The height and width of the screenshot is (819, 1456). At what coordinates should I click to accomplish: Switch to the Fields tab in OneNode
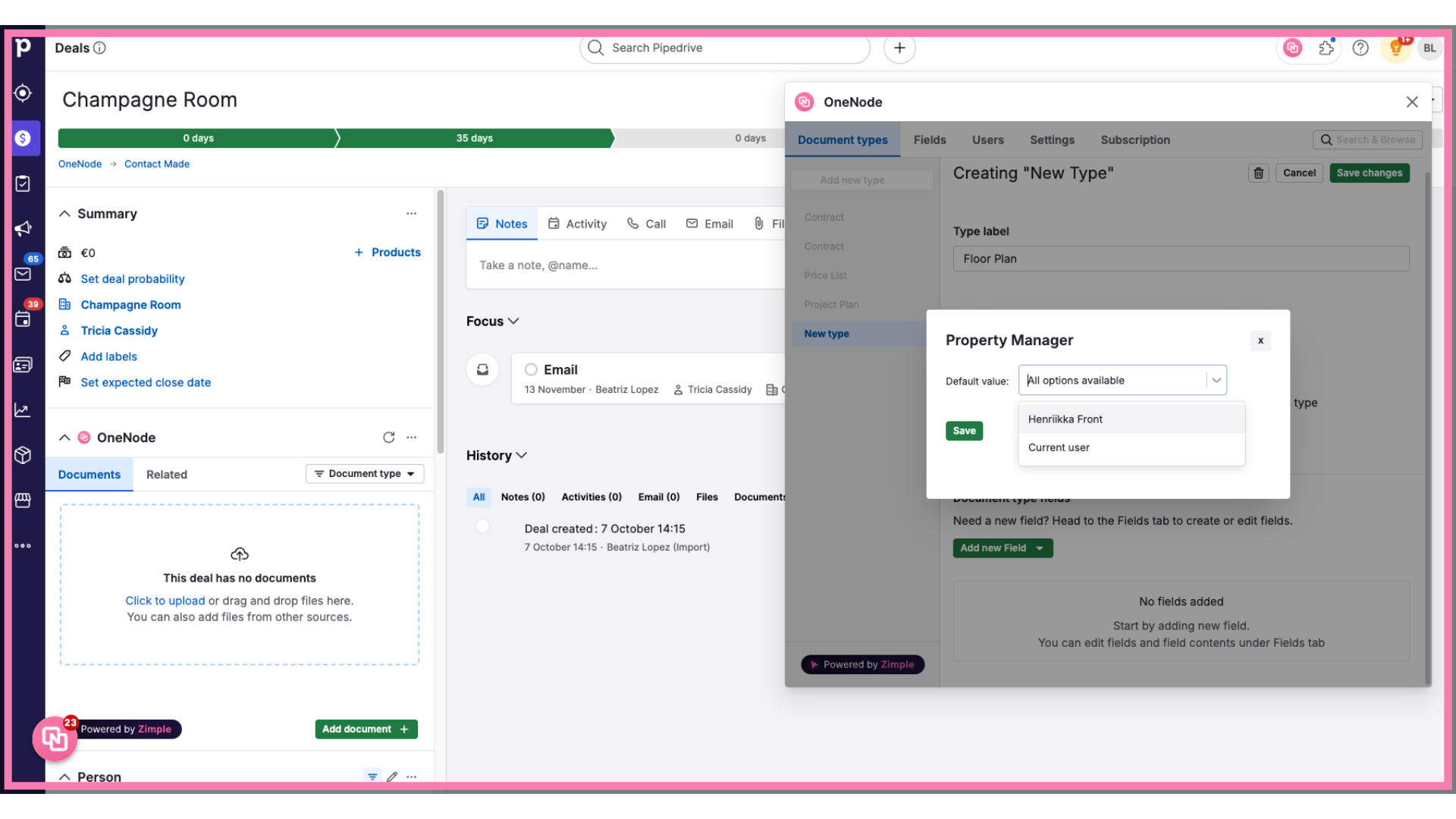tap(930, 140)
